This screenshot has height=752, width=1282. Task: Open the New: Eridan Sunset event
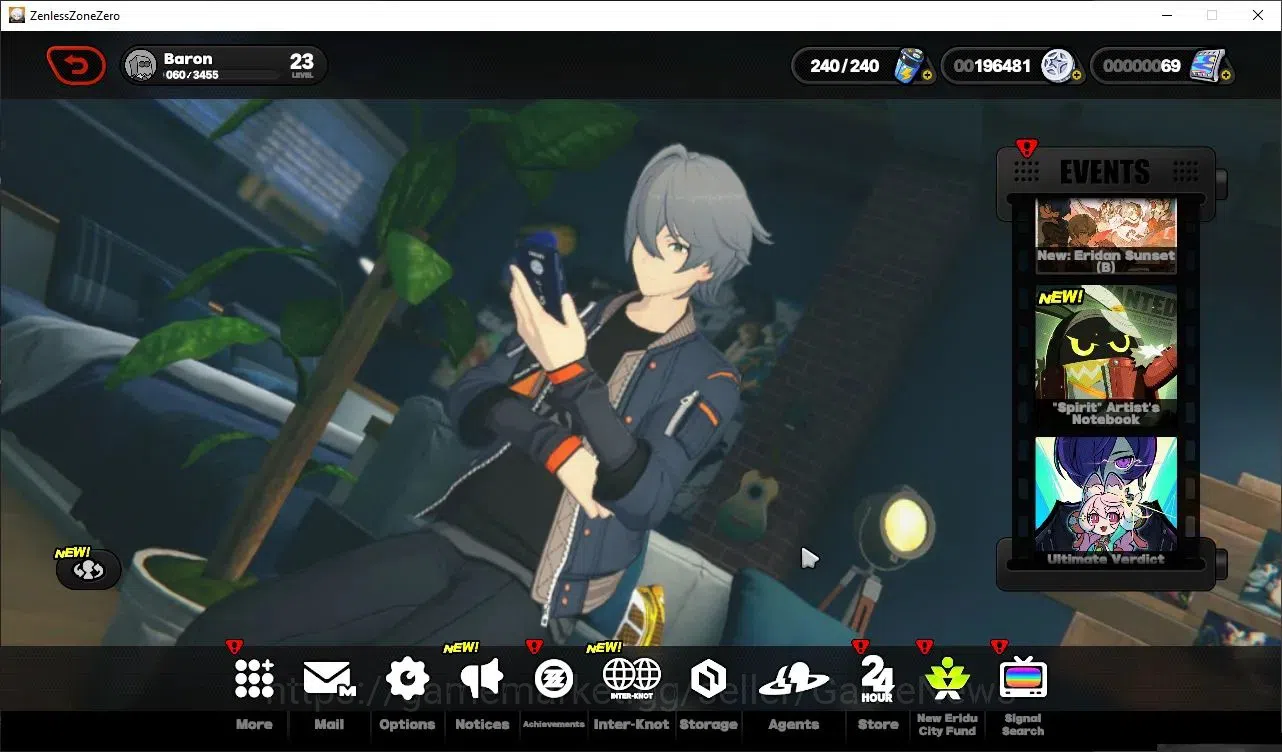point(1105,235)
